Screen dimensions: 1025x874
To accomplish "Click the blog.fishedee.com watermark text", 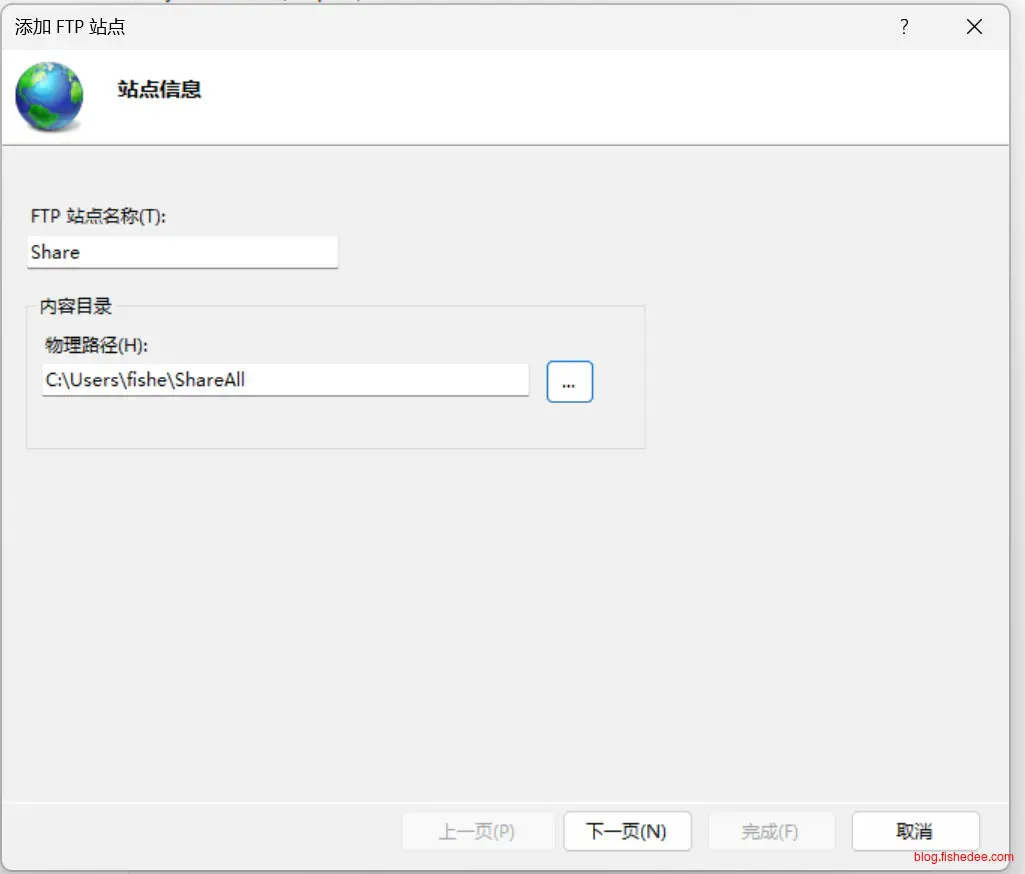I will pyautogui.click(x=963, y=857).
